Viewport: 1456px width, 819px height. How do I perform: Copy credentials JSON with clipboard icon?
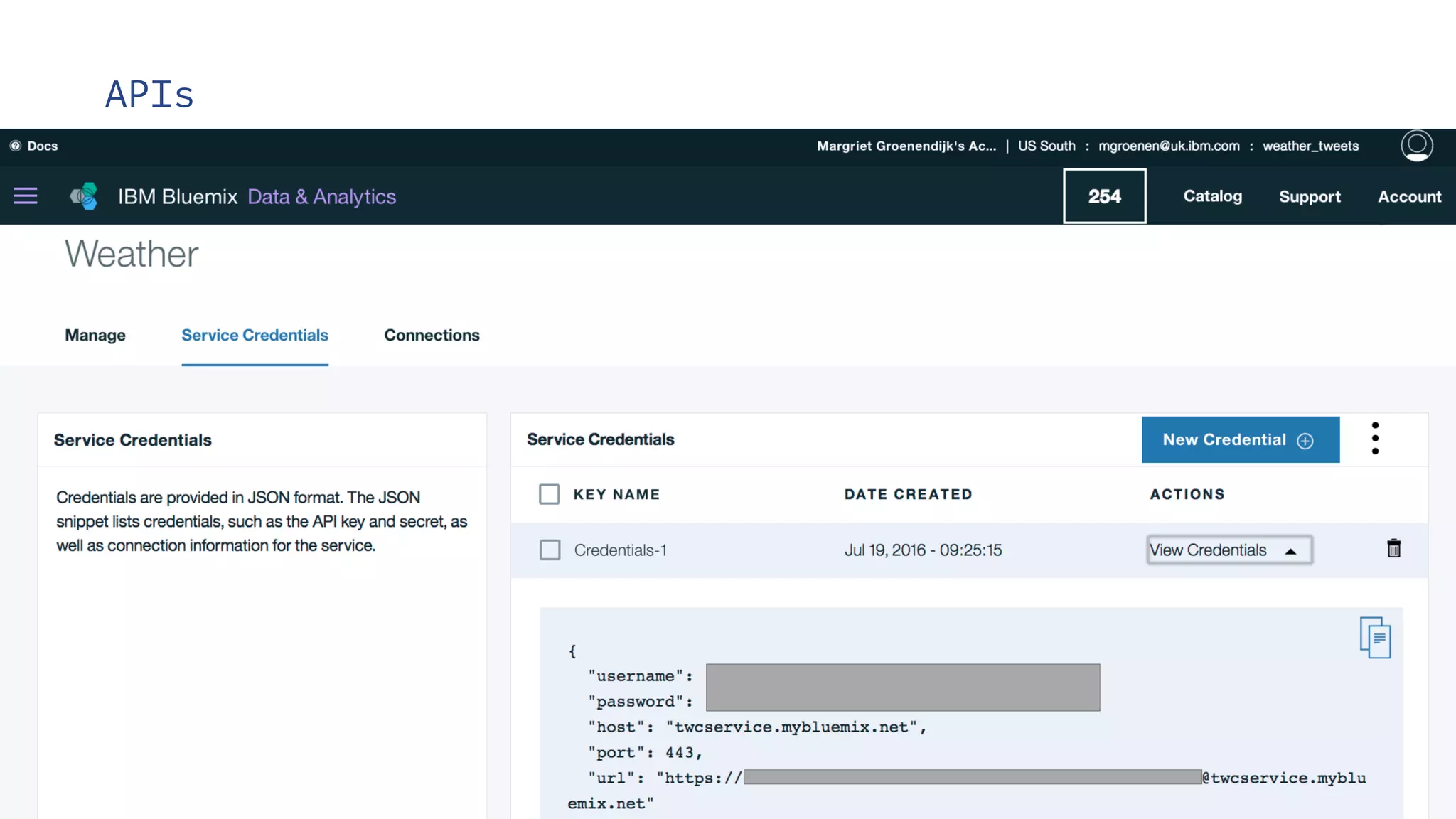pyautogui.click(x=1375, y=638)
